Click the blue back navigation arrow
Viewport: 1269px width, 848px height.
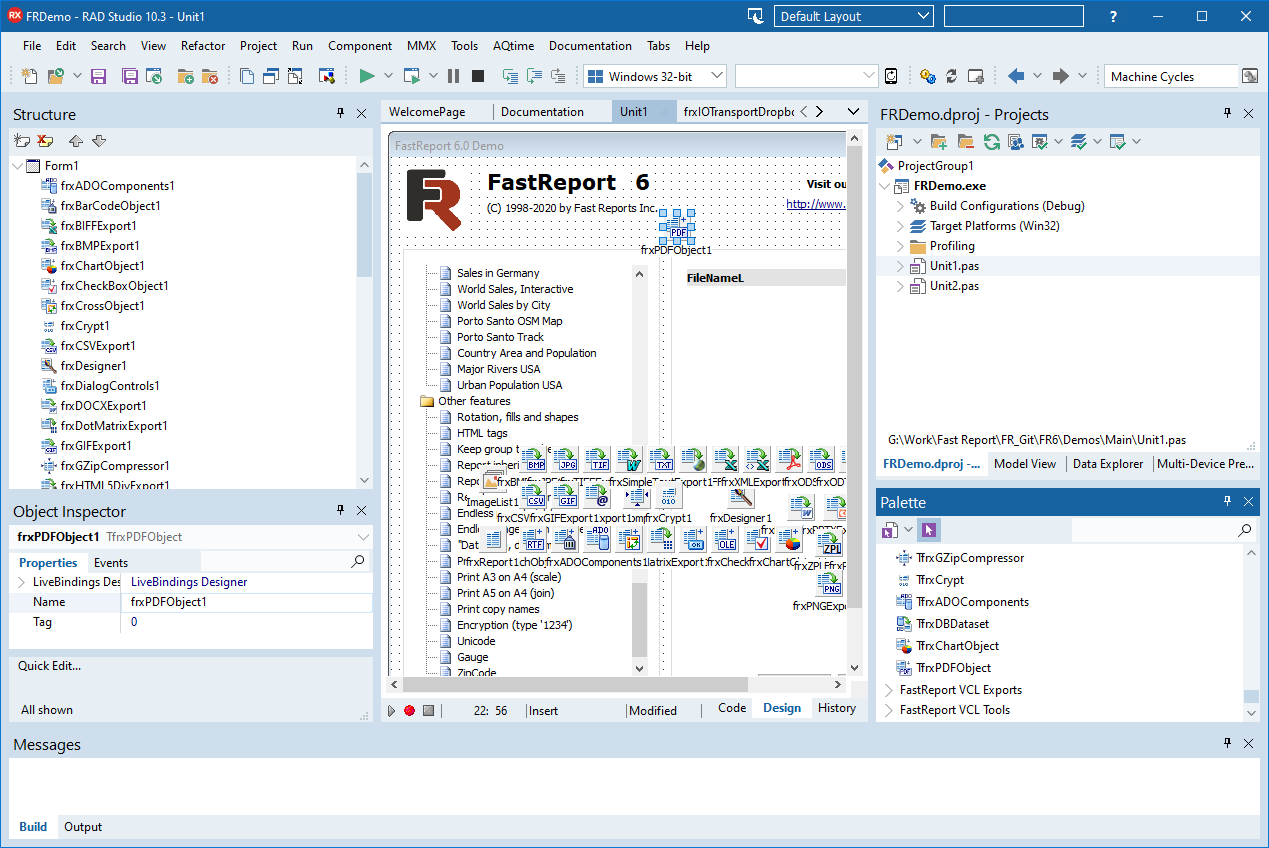1016,76
